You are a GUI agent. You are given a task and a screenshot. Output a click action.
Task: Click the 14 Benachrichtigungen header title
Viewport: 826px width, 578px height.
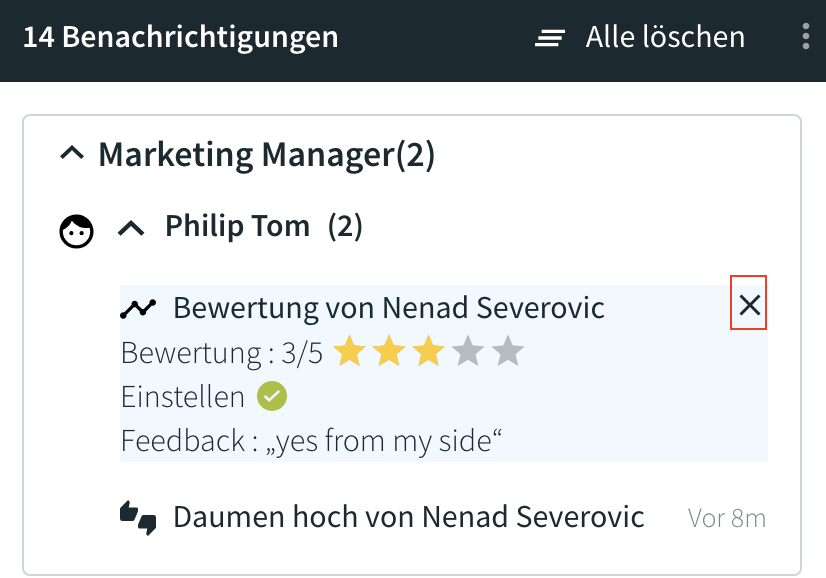coord(181,37)
